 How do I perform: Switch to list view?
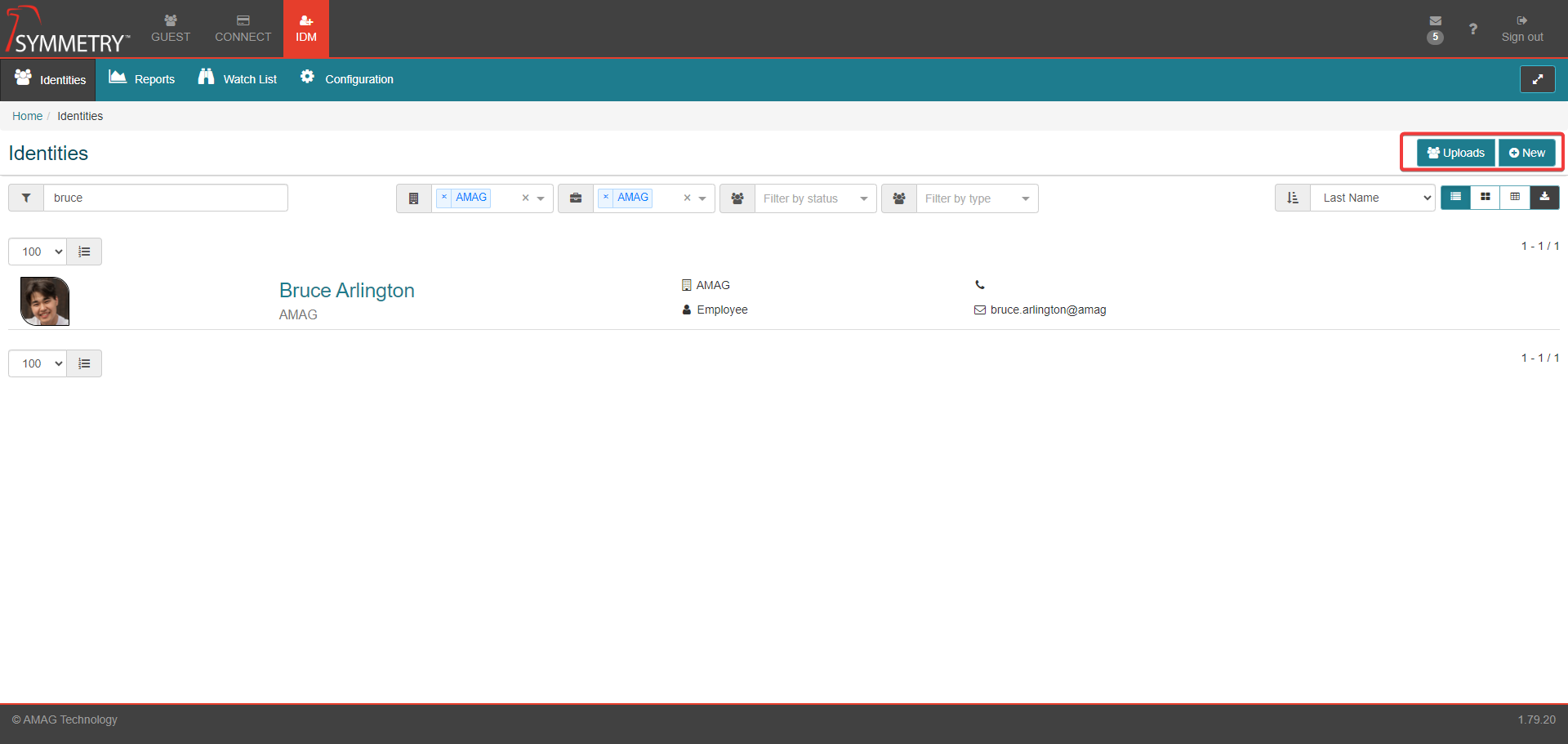[1455, 198]
